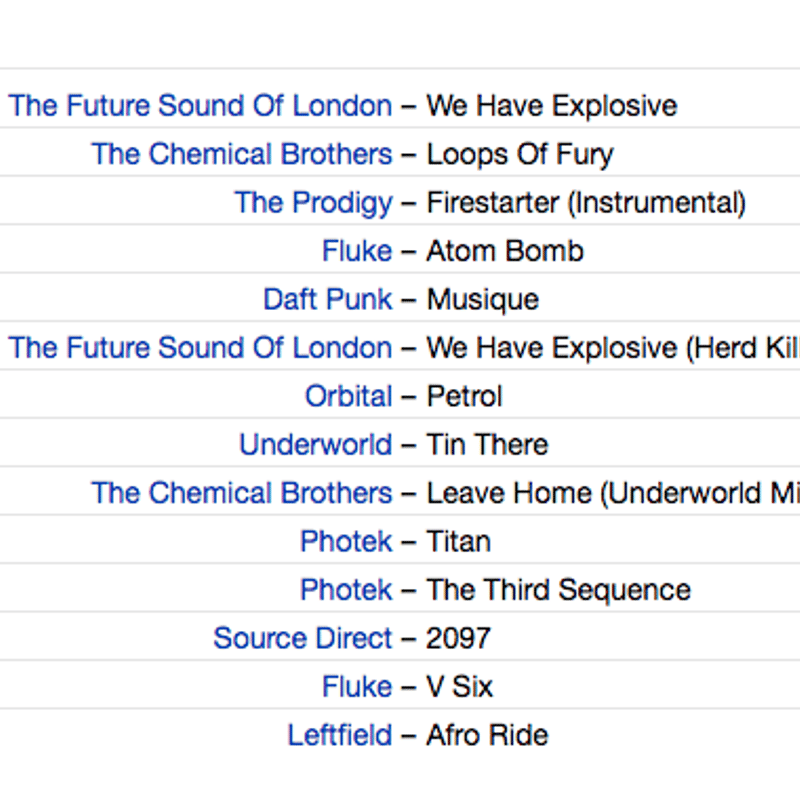Click the Underworld artist link
This screenshot has width=800, height=800.
coord(316,444)
